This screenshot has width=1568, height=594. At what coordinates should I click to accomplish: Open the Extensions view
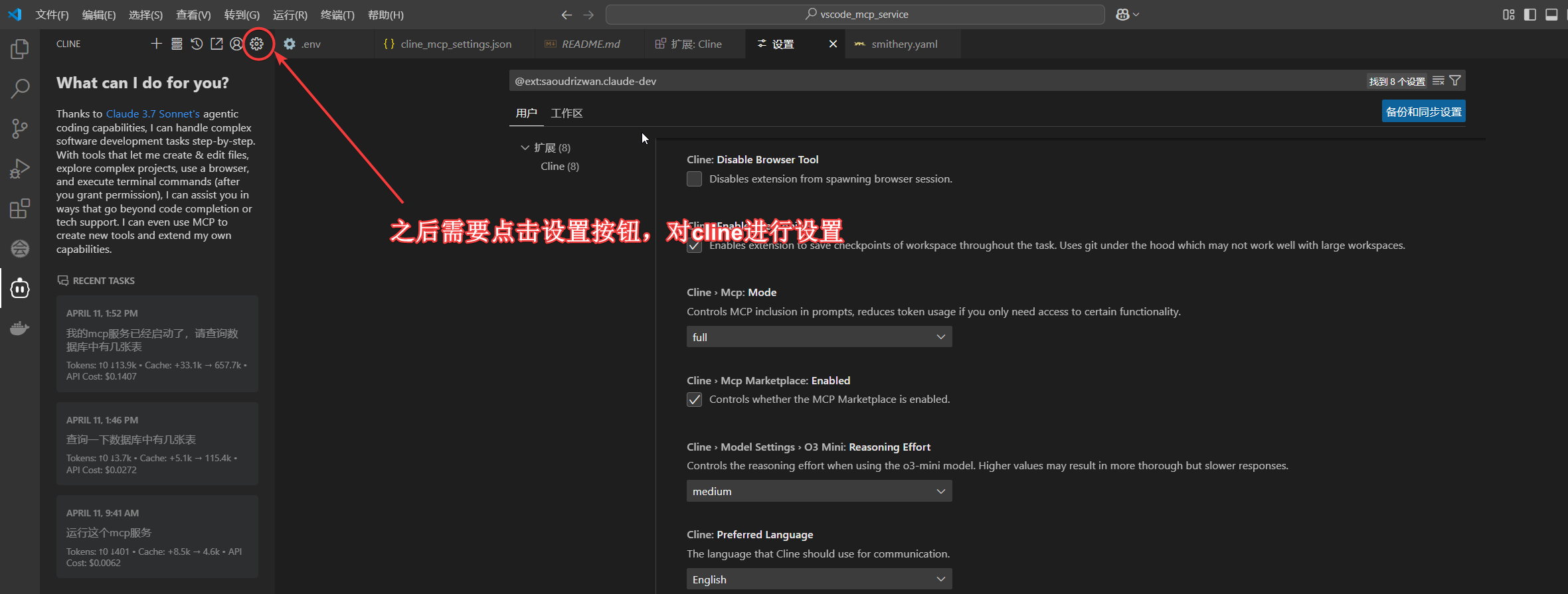pyautogui.click(x=20, y=208)
